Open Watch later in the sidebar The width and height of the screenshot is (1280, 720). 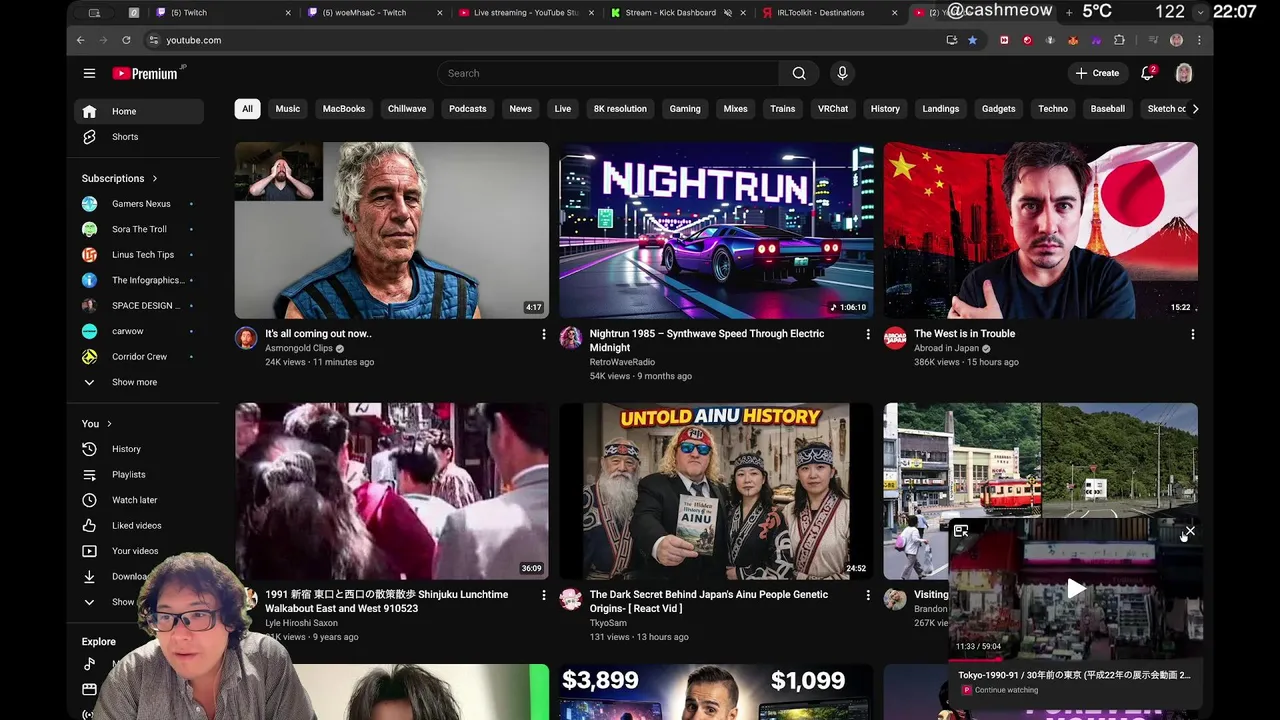pyautogui.click(x=139, y=500)
